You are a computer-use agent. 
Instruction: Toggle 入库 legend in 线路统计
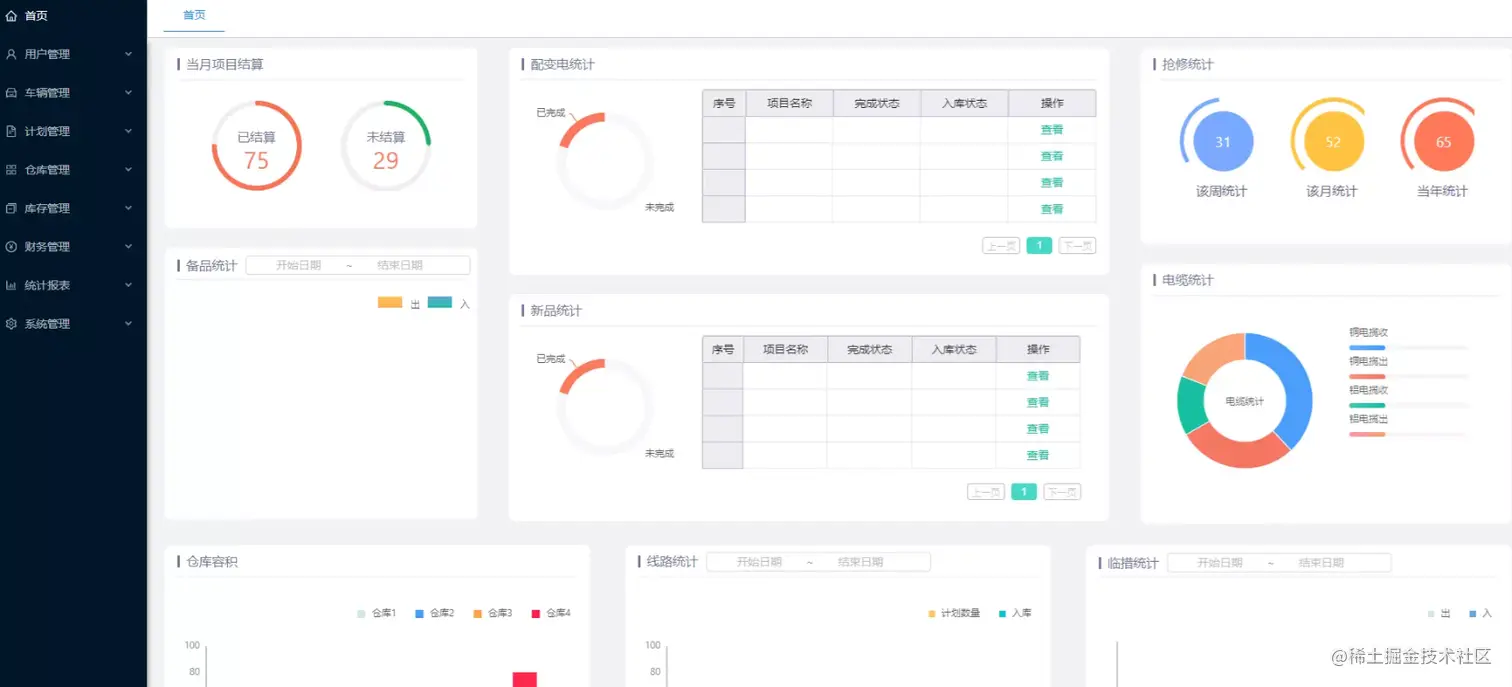(1015, 613)
